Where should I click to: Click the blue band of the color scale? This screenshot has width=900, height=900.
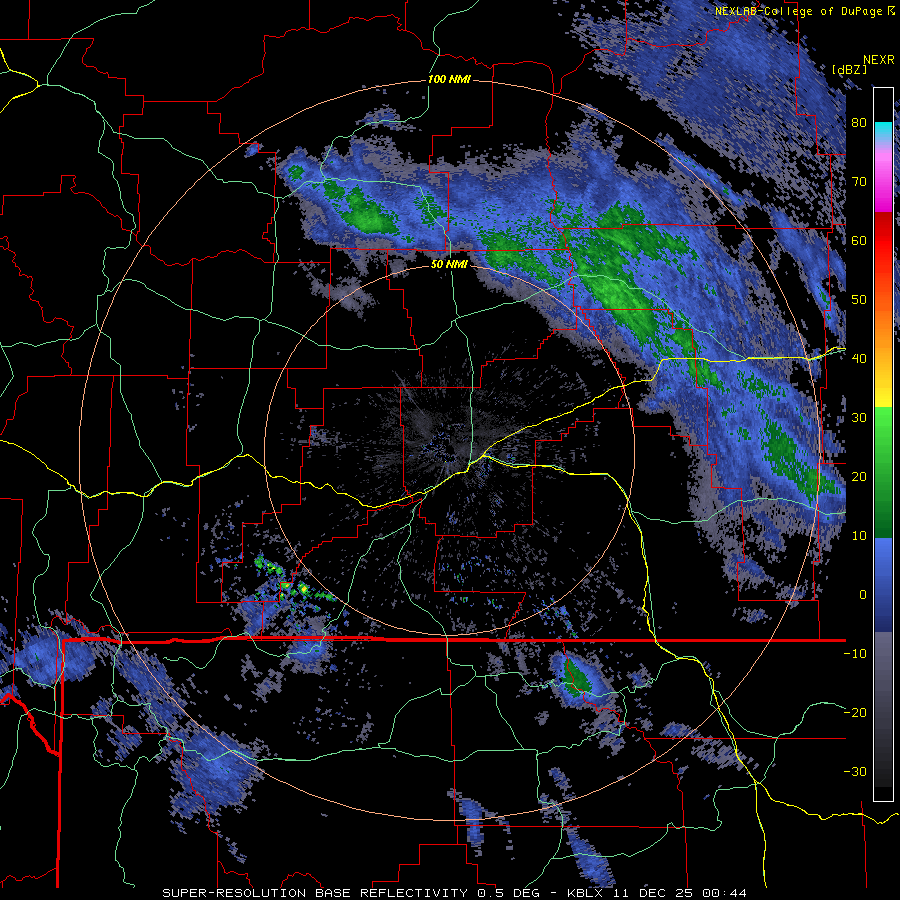point(883,584)
